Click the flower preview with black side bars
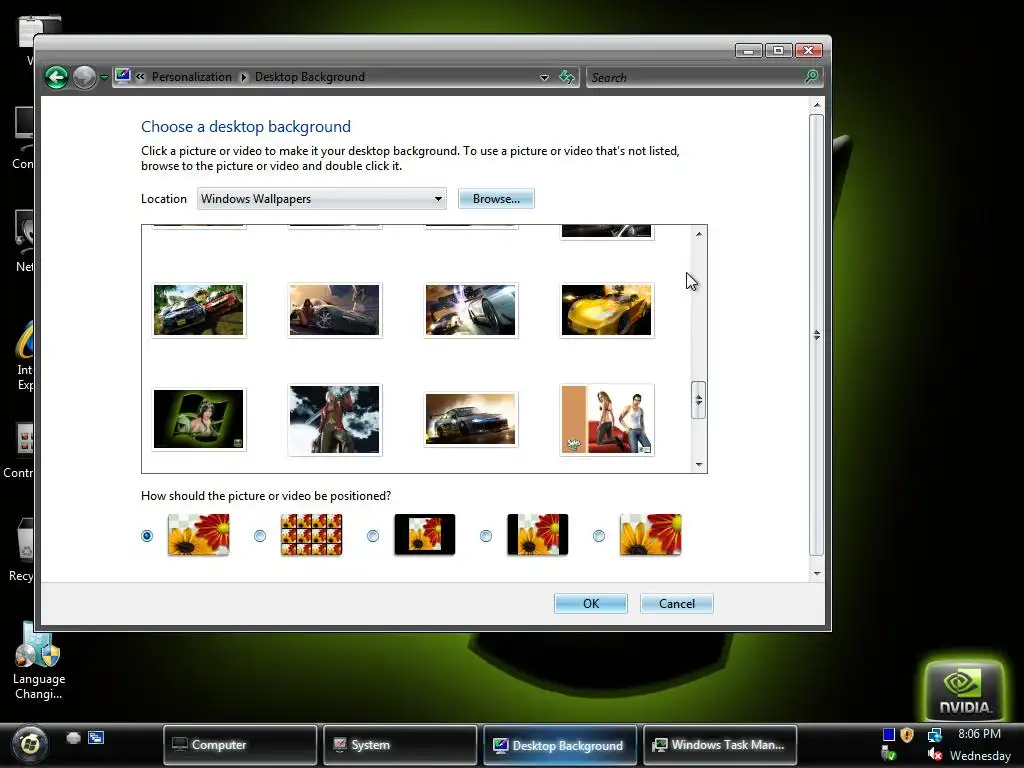 pos(537,534)
